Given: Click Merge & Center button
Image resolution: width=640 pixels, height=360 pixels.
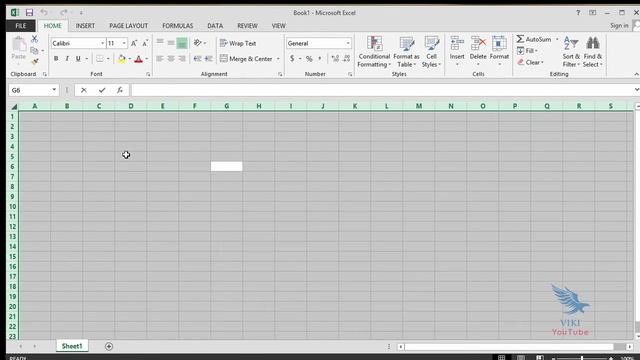Looking at the screenshot, I should point(246,59).
